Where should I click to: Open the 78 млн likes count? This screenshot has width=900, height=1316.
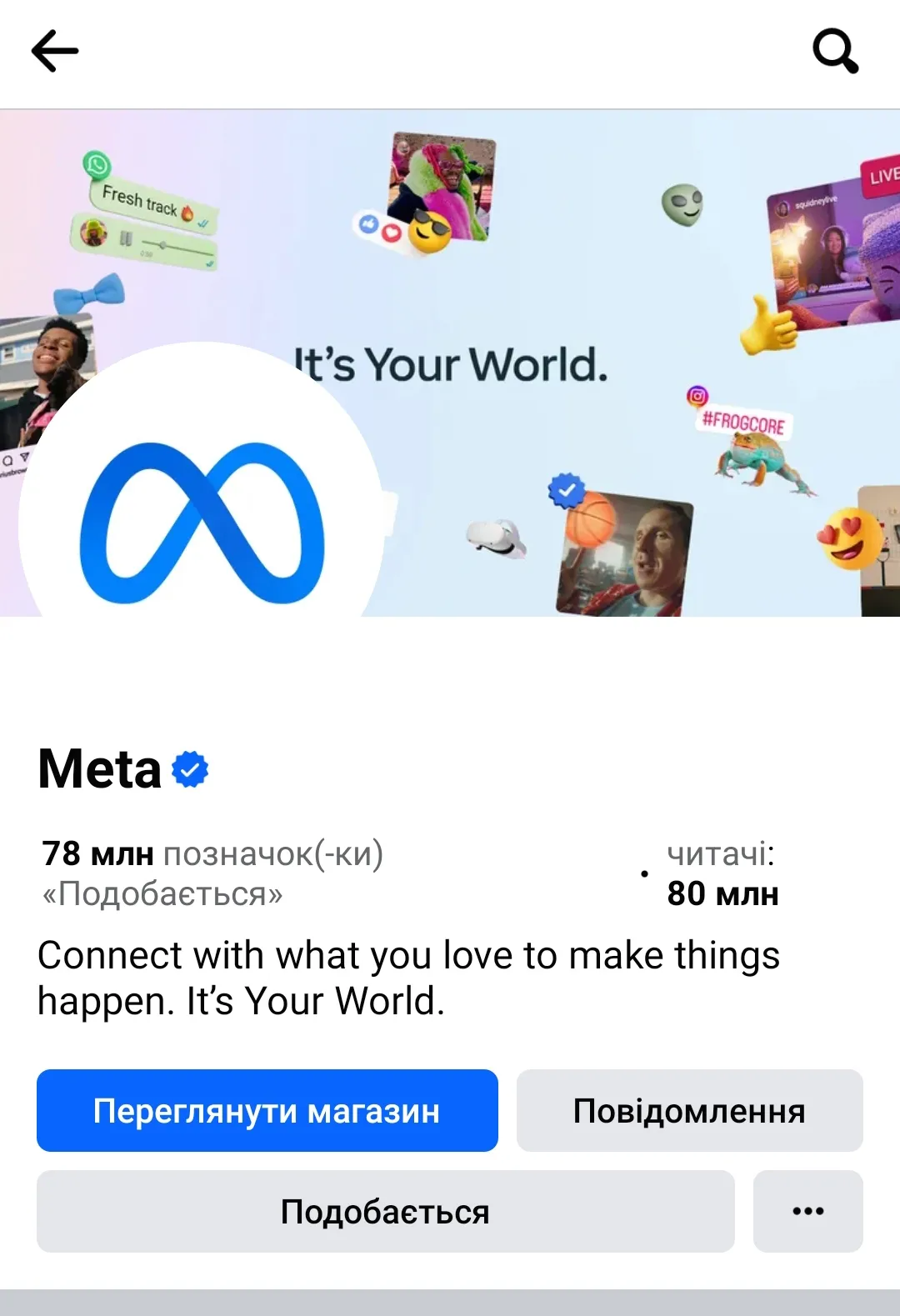pos(212,873)
